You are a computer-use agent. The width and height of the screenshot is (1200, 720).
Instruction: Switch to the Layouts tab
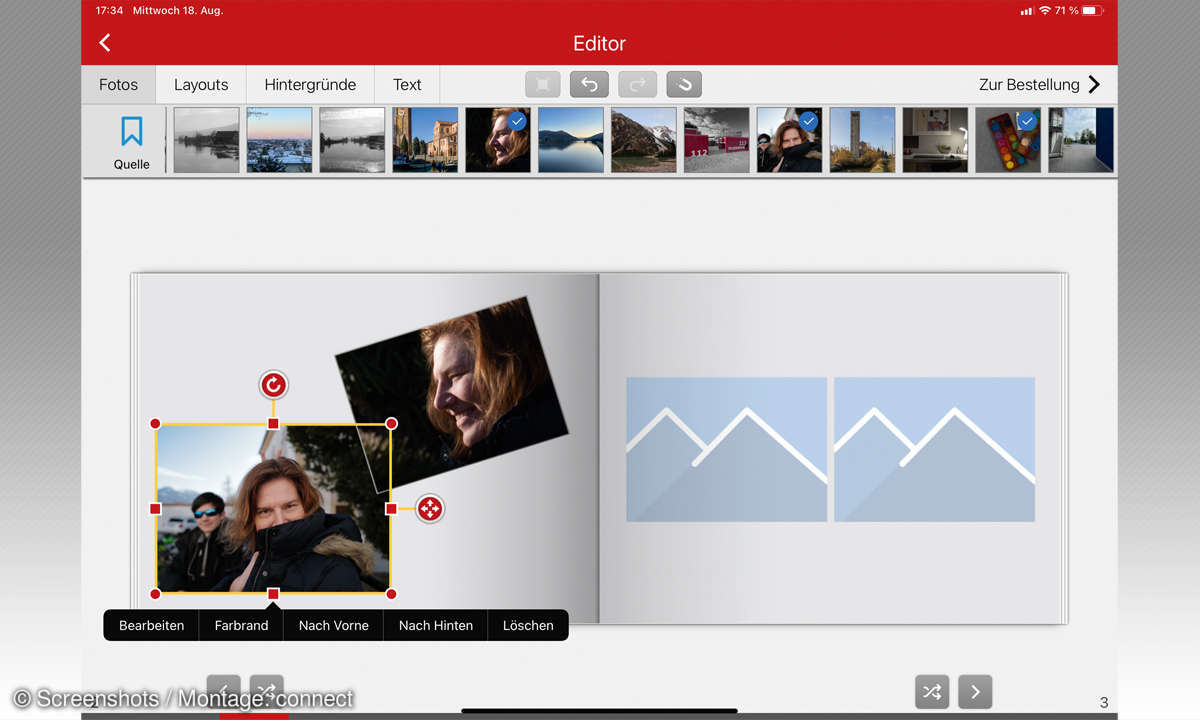point(201,85)
